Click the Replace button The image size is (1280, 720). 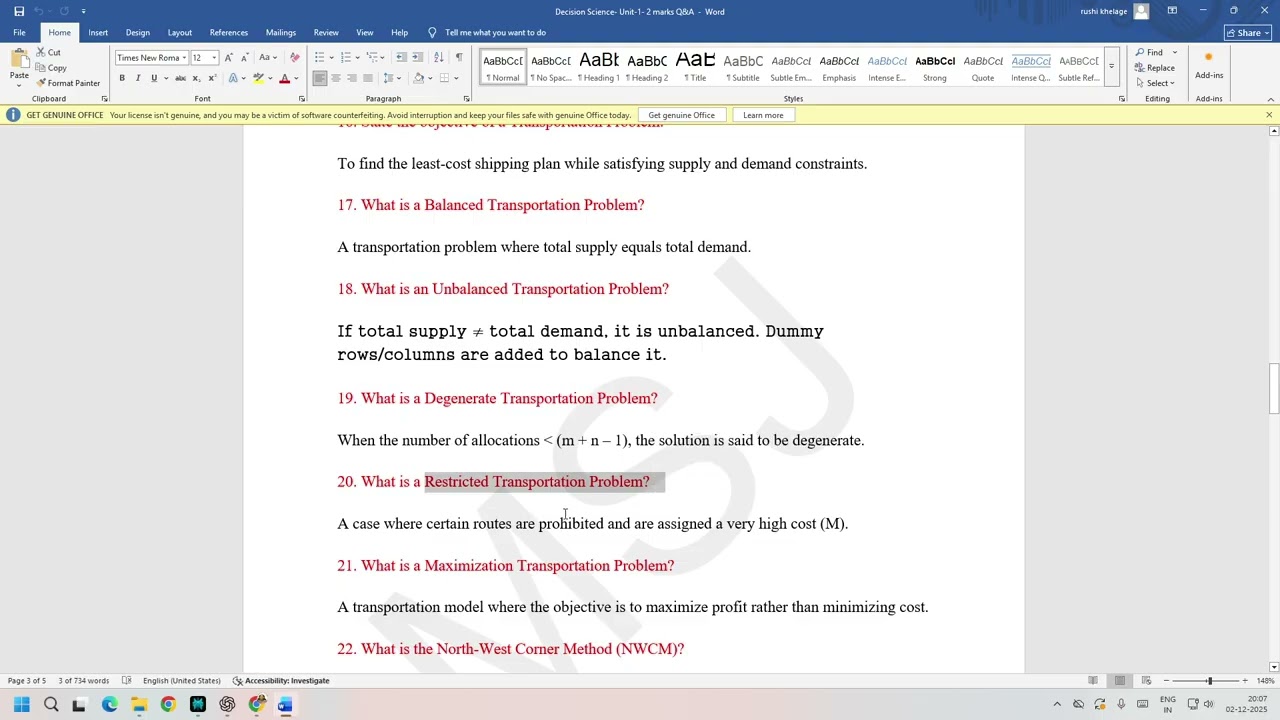click(1155, 68)
